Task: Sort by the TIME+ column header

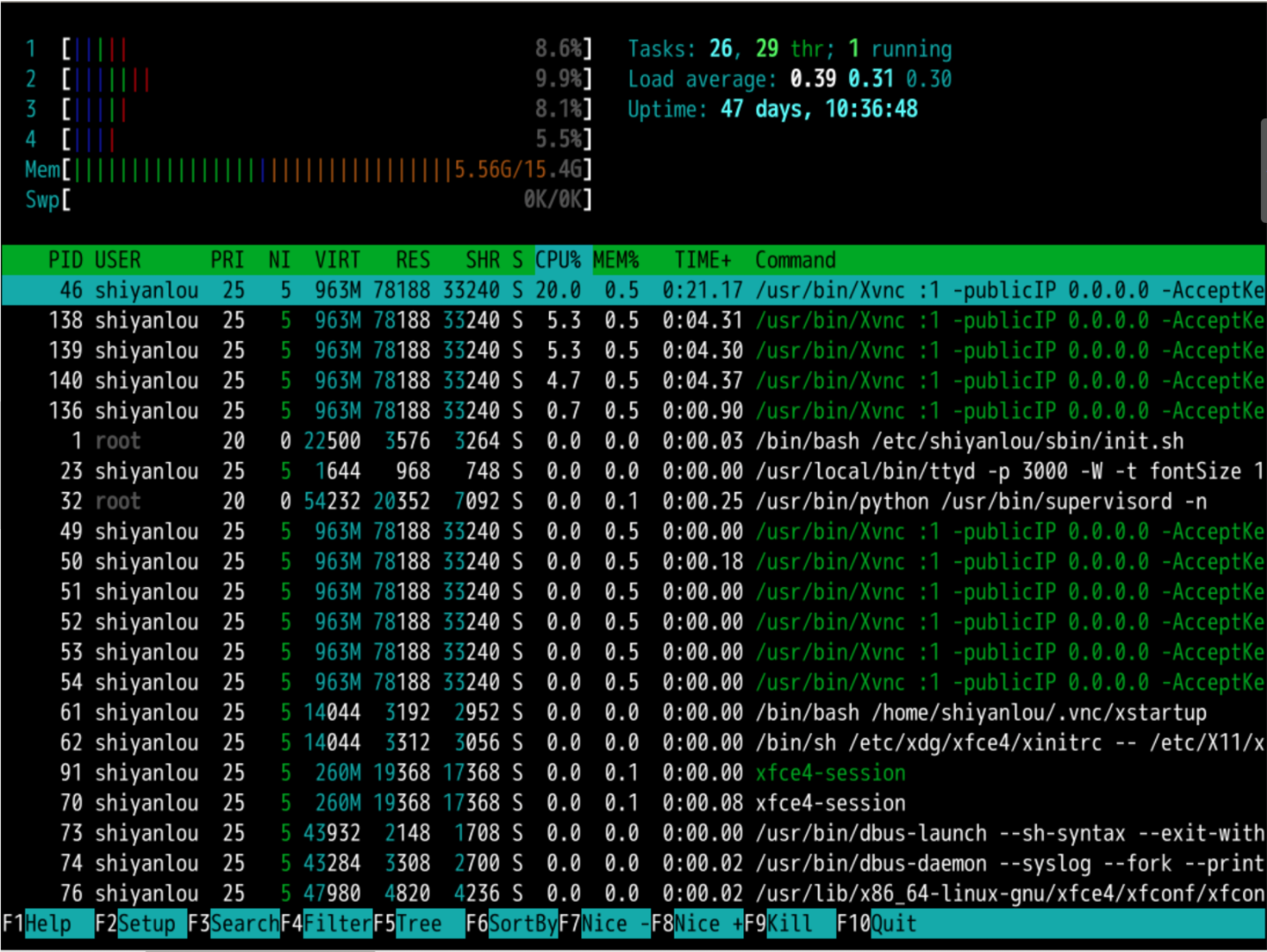Action: tap(703, 260)
